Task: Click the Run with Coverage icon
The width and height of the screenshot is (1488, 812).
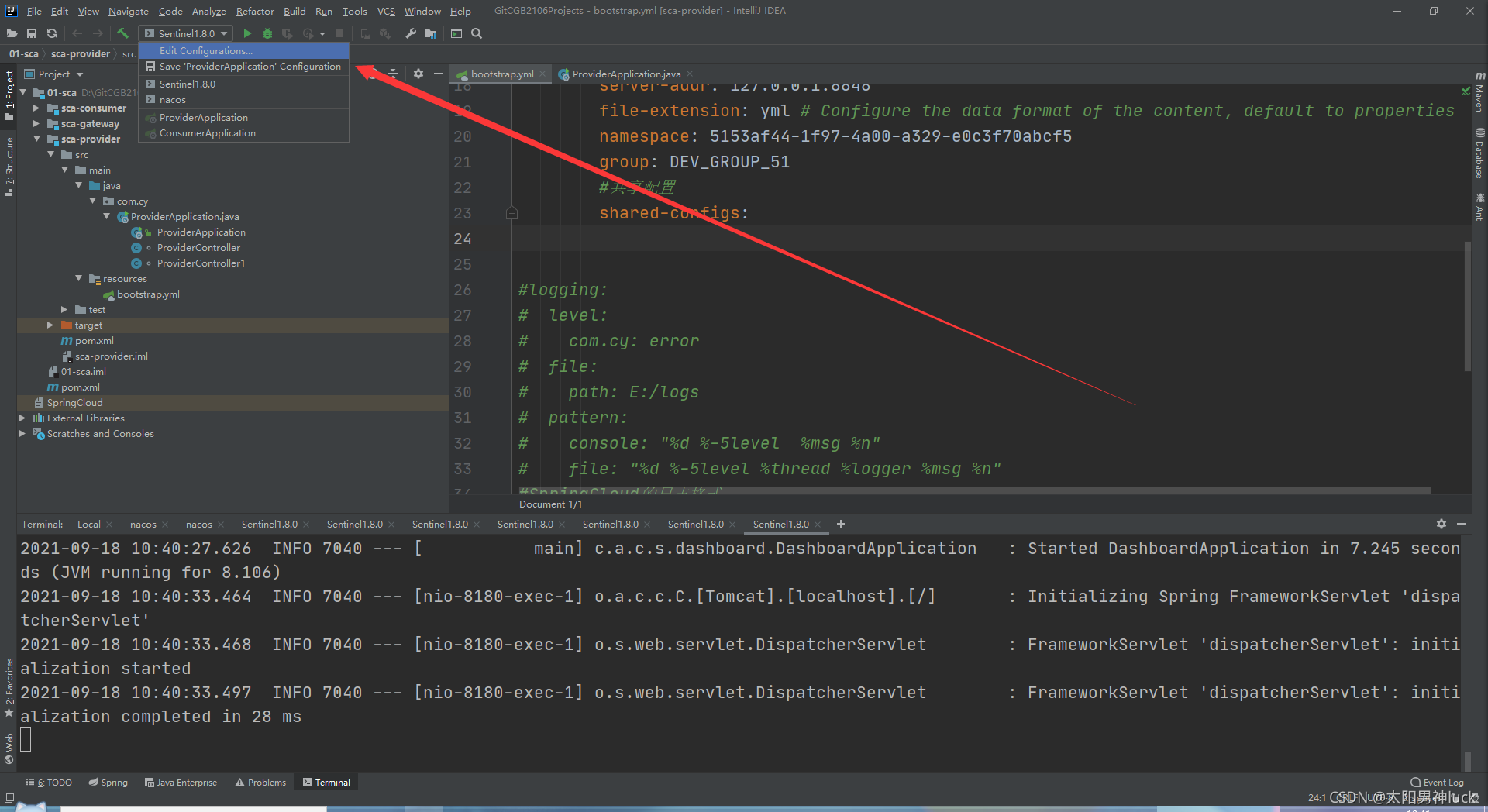Action: pos(288,33)
